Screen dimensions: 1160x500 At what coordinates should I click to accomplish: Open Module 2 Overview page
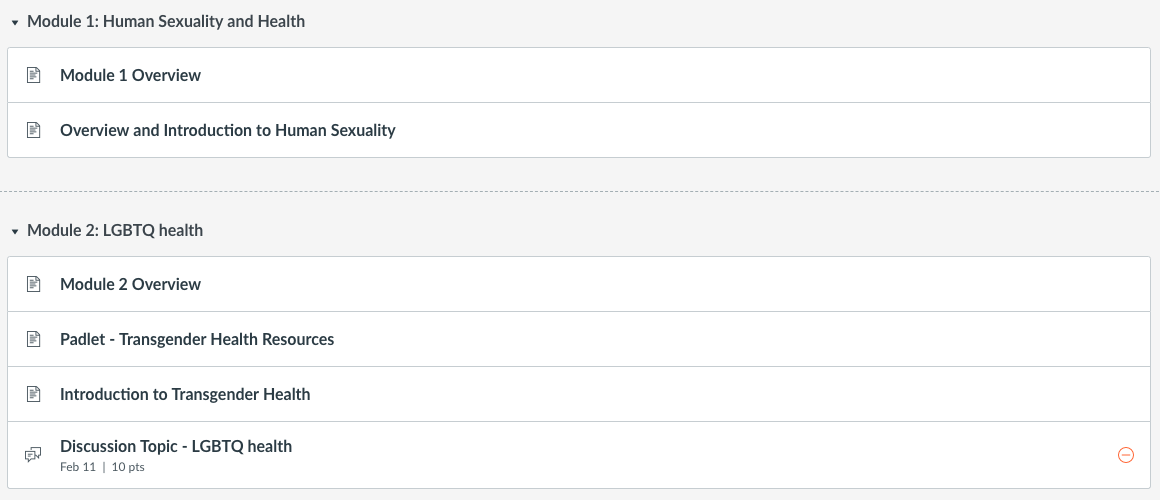(x=130, y=284)
